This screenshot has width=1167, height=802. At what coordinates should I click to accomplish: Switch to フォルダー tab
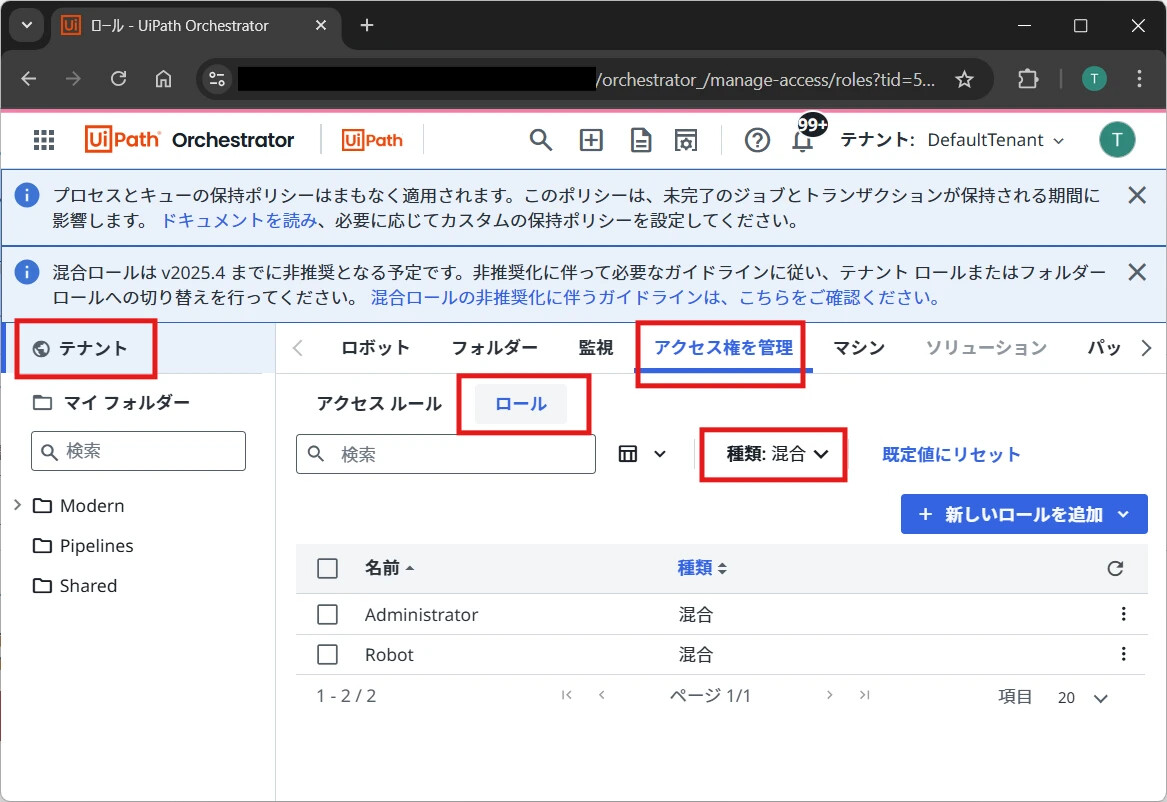pos(494,347)
